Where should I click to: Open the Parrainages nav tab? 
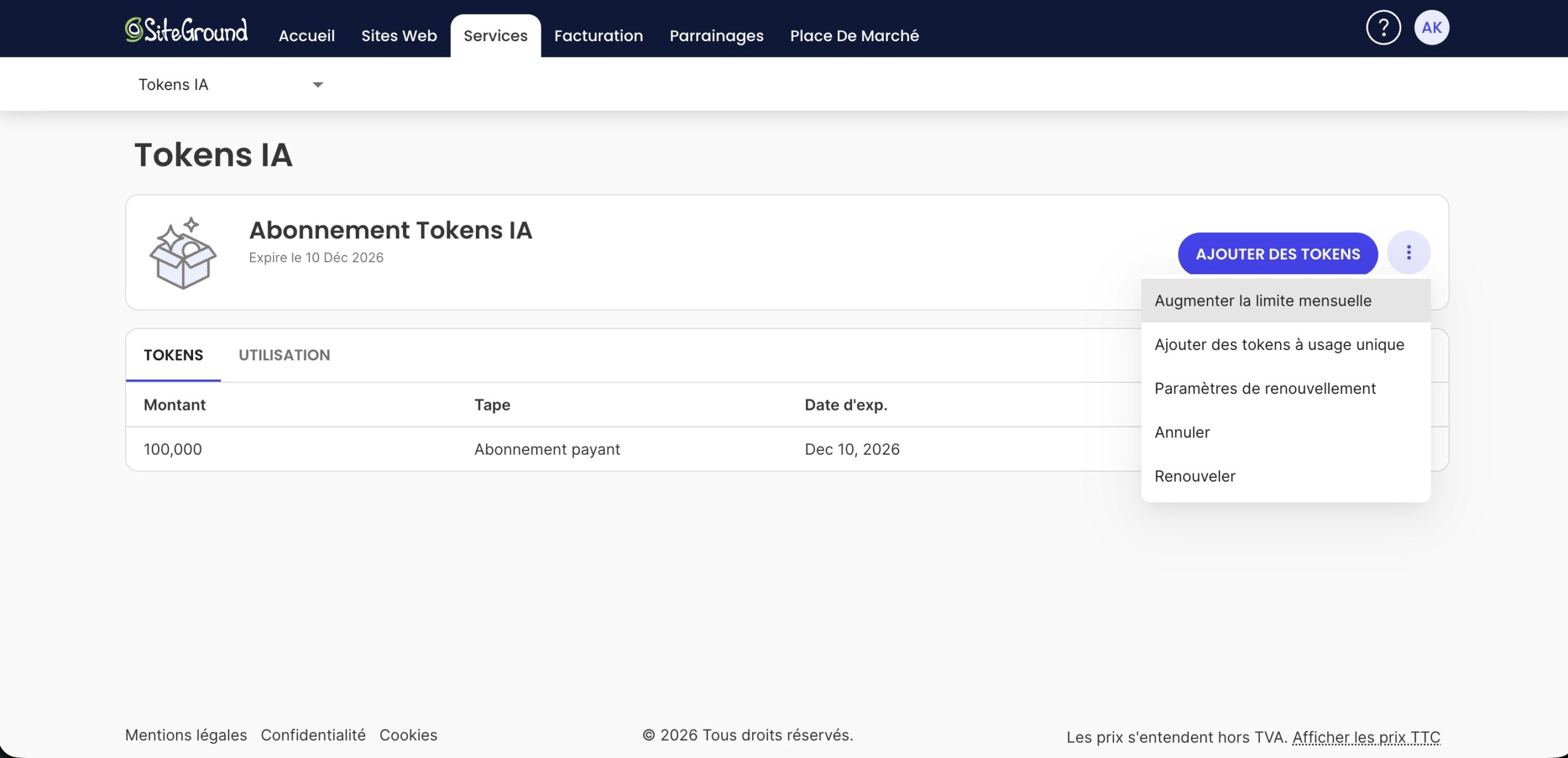(716, 36)
